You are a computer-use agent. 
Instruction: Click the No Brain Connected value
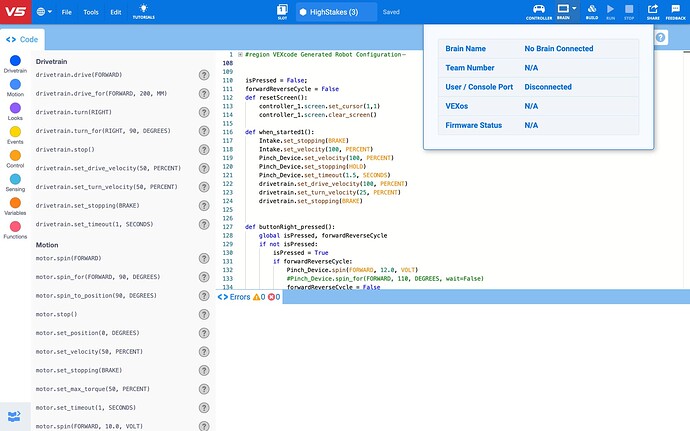559,49
